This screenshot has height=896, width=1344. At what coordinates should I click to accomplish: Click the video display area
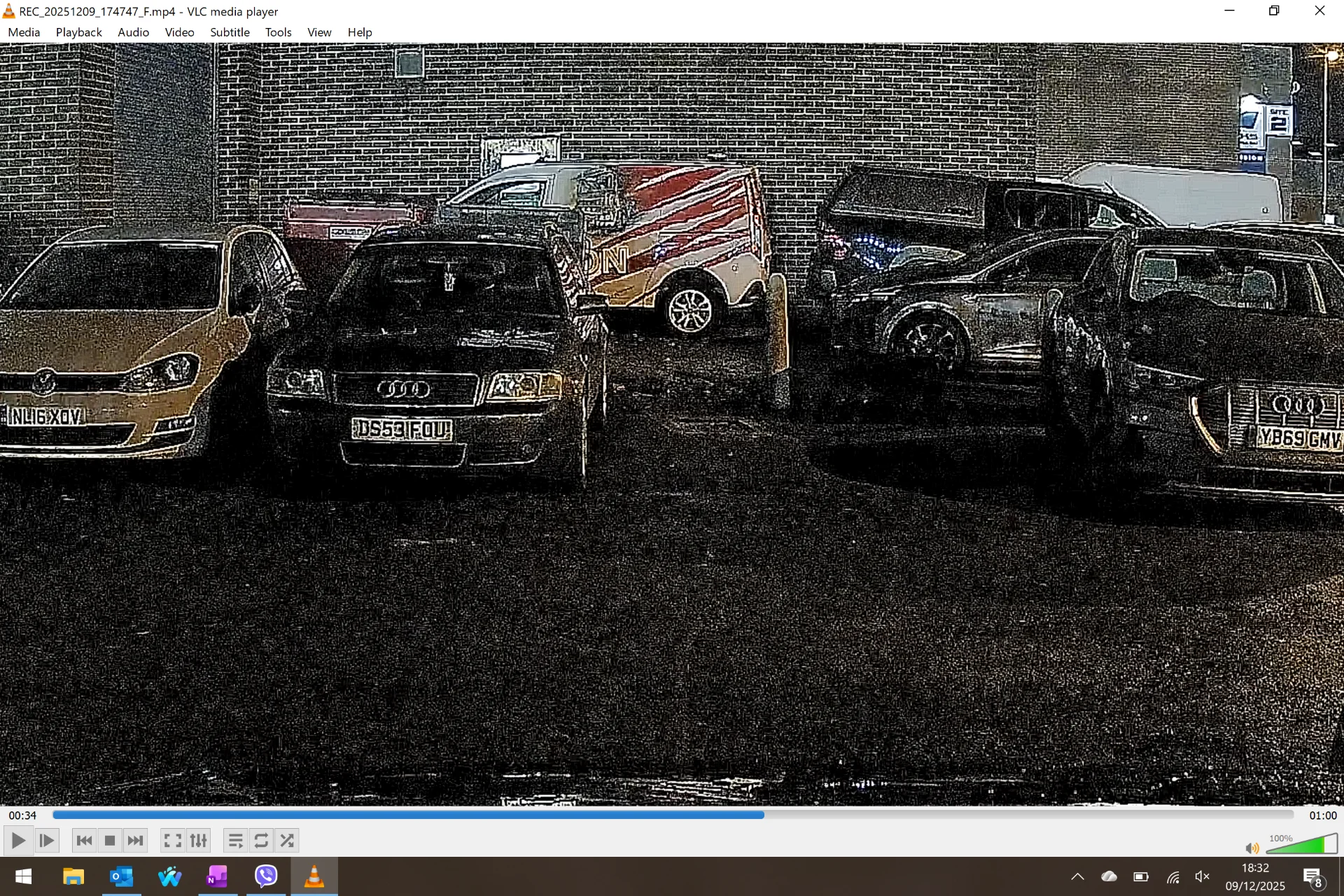[x=672, y=424]
